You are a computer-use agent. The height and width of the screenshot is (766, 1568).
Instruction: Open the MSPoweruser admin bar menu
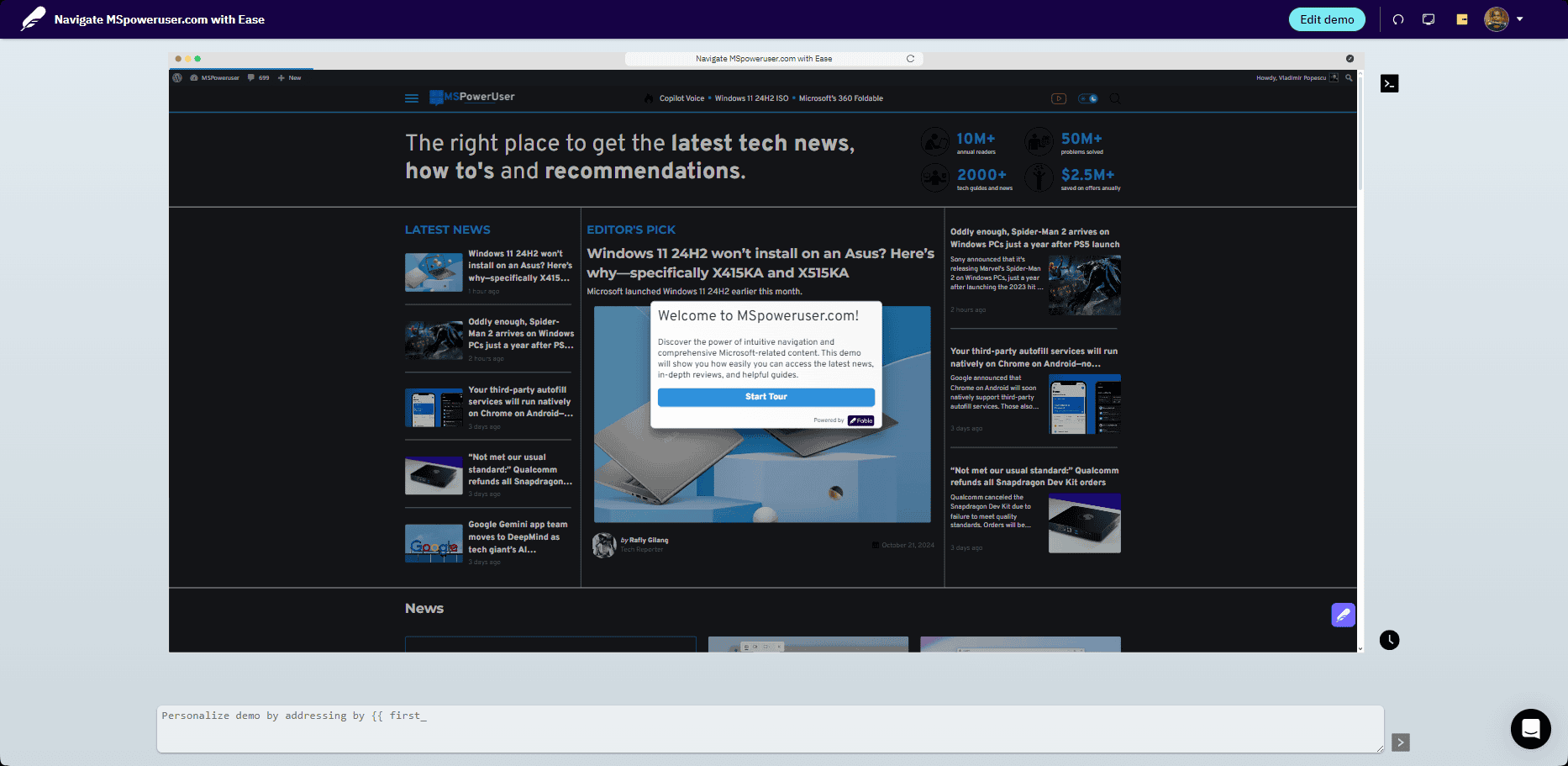(x=215, y=77)
